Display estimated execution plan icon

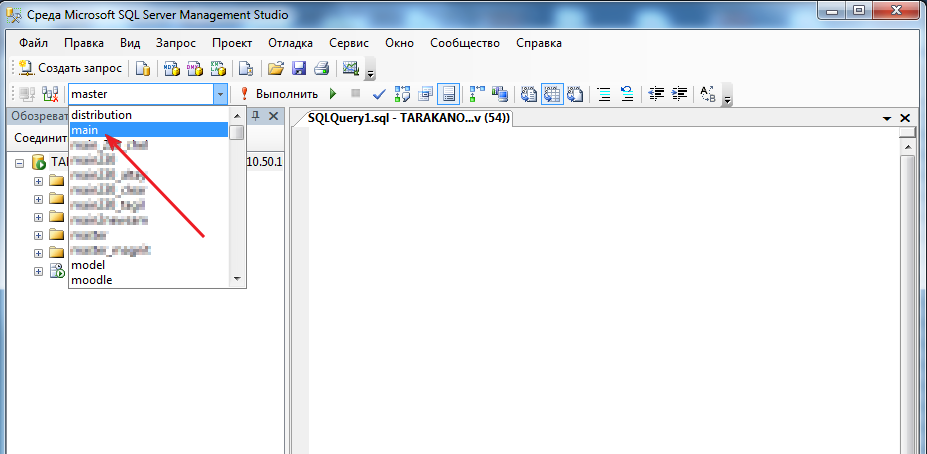click(402, 93)
